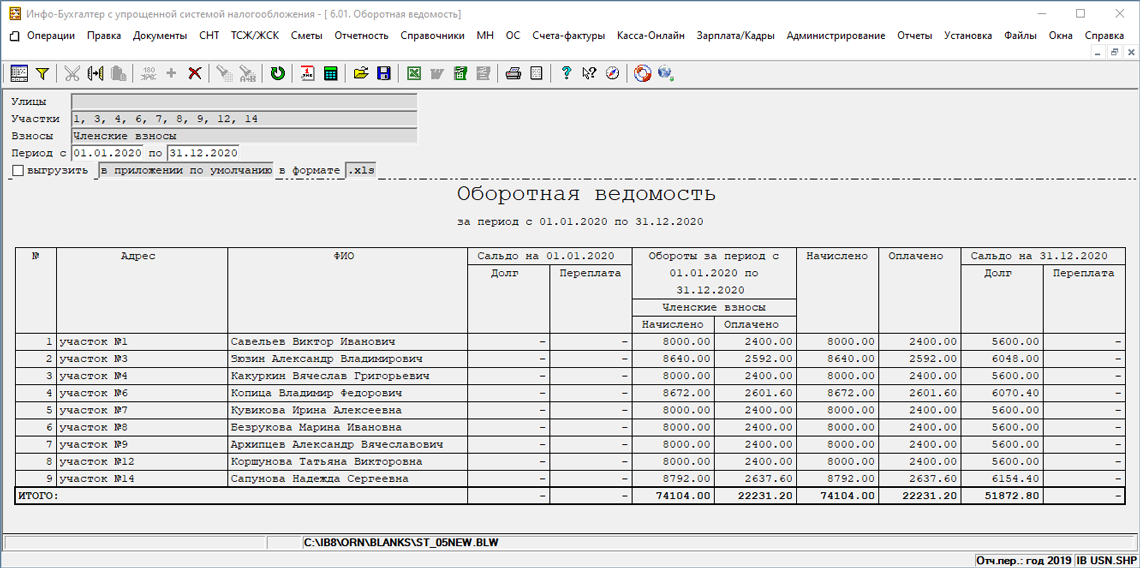Click the gray Word export icon
This screenshot has width=1140, height=568.
click(437, 73)
